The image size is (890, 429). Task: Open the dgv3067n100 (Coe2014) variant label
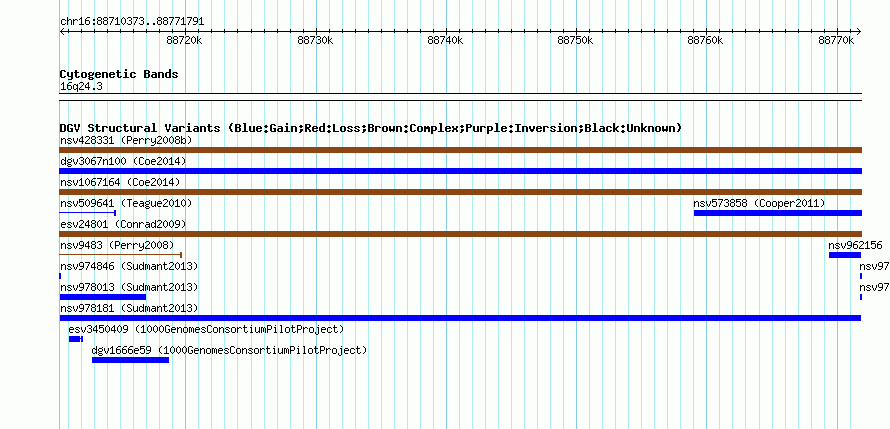coord(123,161)
